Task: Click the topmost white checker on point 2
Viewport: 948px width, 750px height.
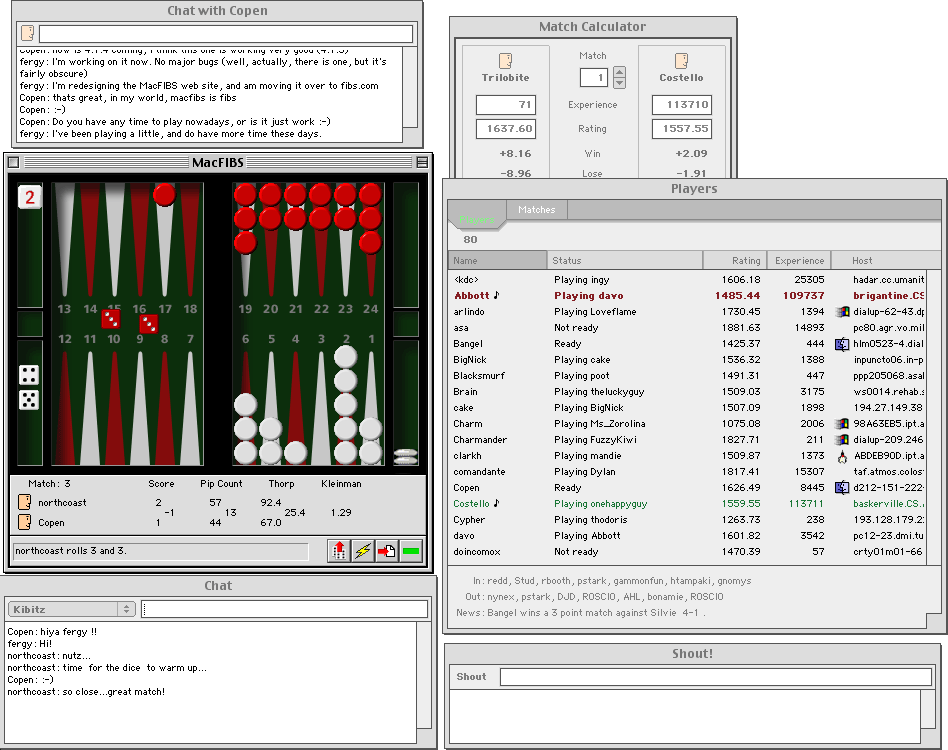Action: [x=345, y=357]
